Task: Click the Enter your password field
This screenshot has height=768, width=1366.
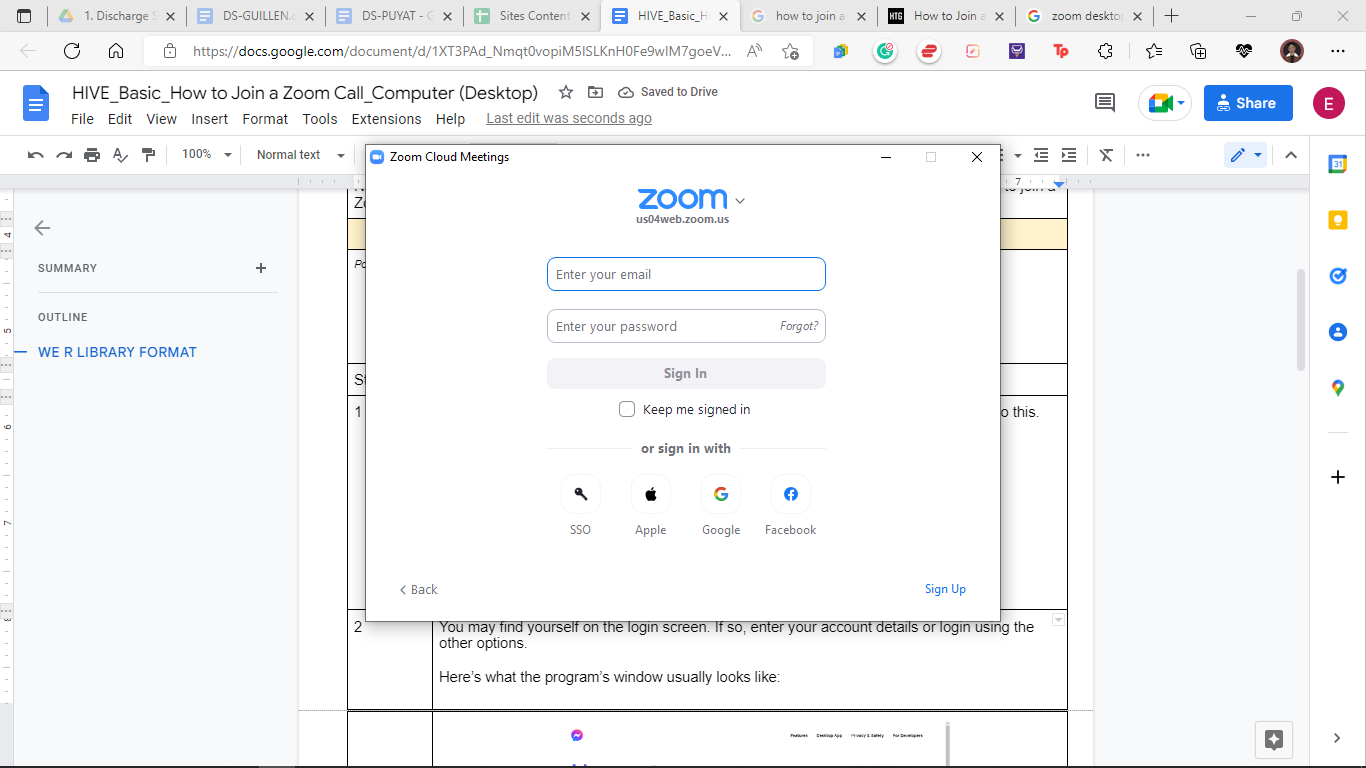Action: coord(686,326)
